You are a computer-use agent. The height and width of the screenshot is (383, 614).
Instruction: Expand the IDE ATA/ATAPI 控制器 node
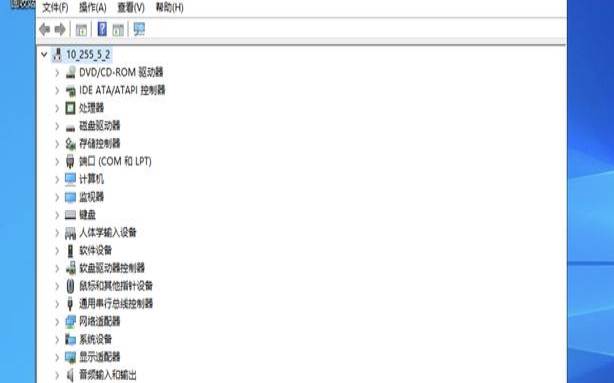coord(57,90)
